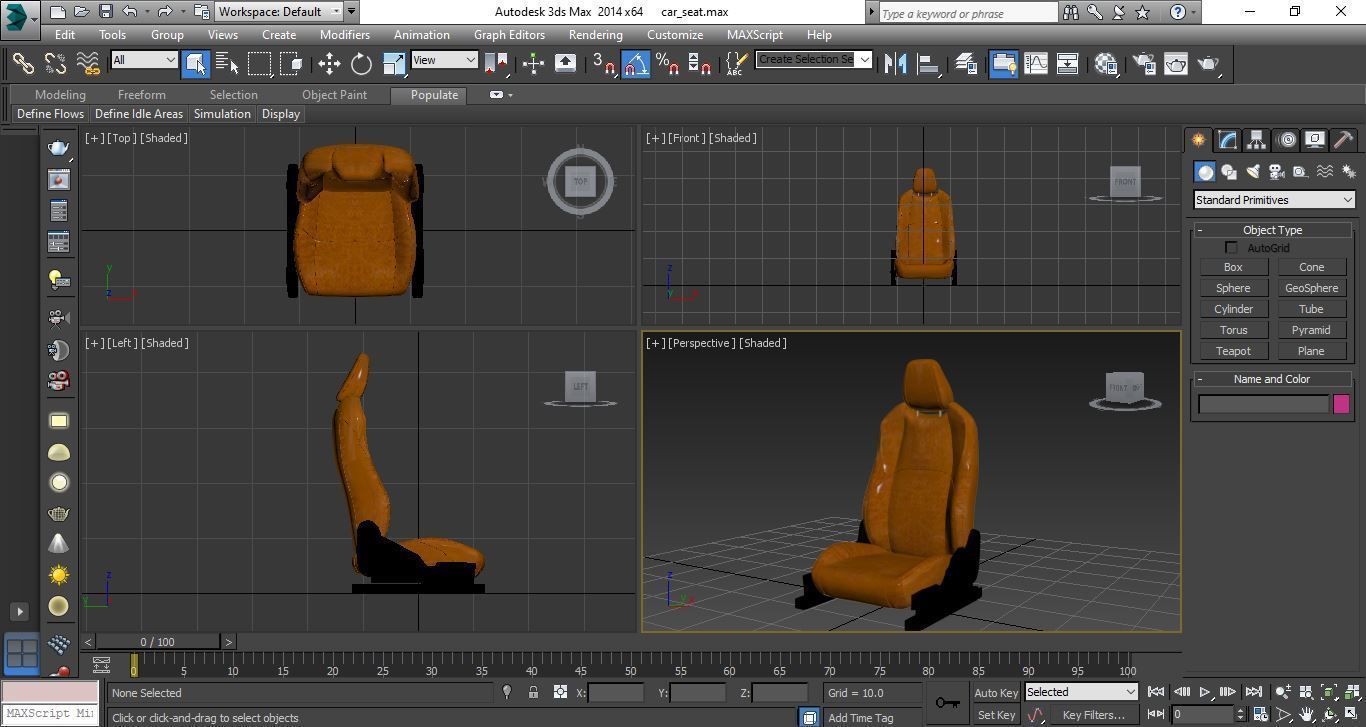Toggle the Set Key mode

(x=996, y=715)
